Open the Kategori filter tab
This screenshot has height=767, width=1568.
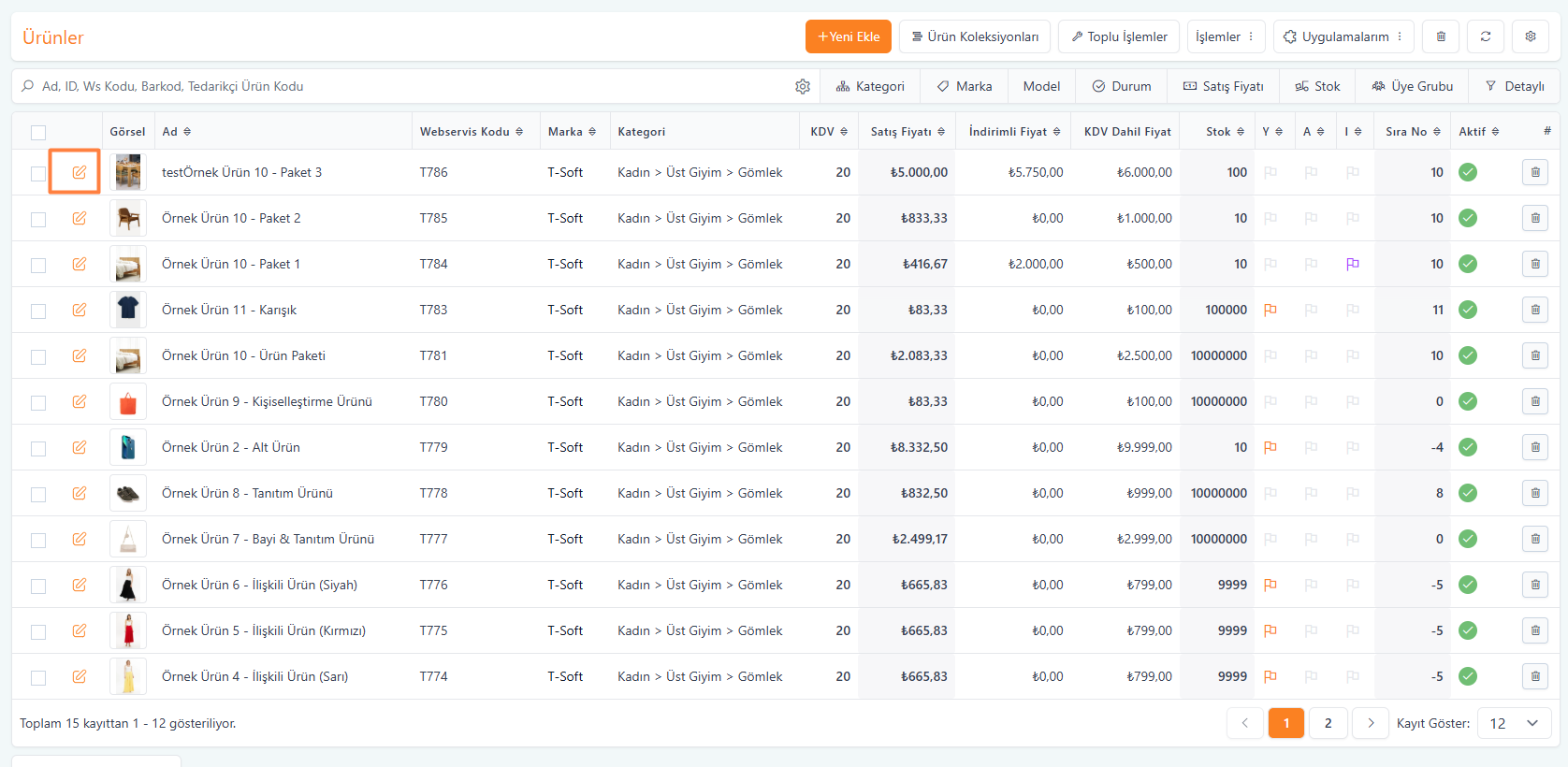pyautogui.click(x=870, y=86)
